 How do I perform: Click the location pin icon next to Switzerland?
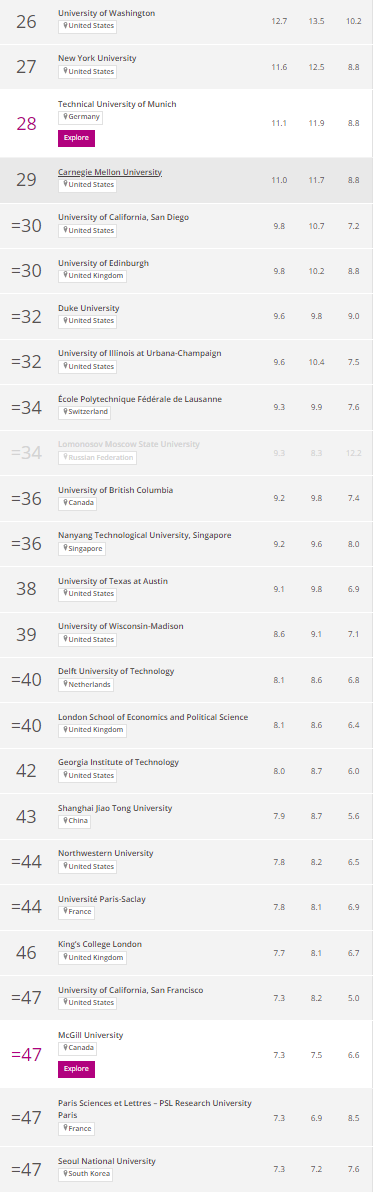click(64, 412)
